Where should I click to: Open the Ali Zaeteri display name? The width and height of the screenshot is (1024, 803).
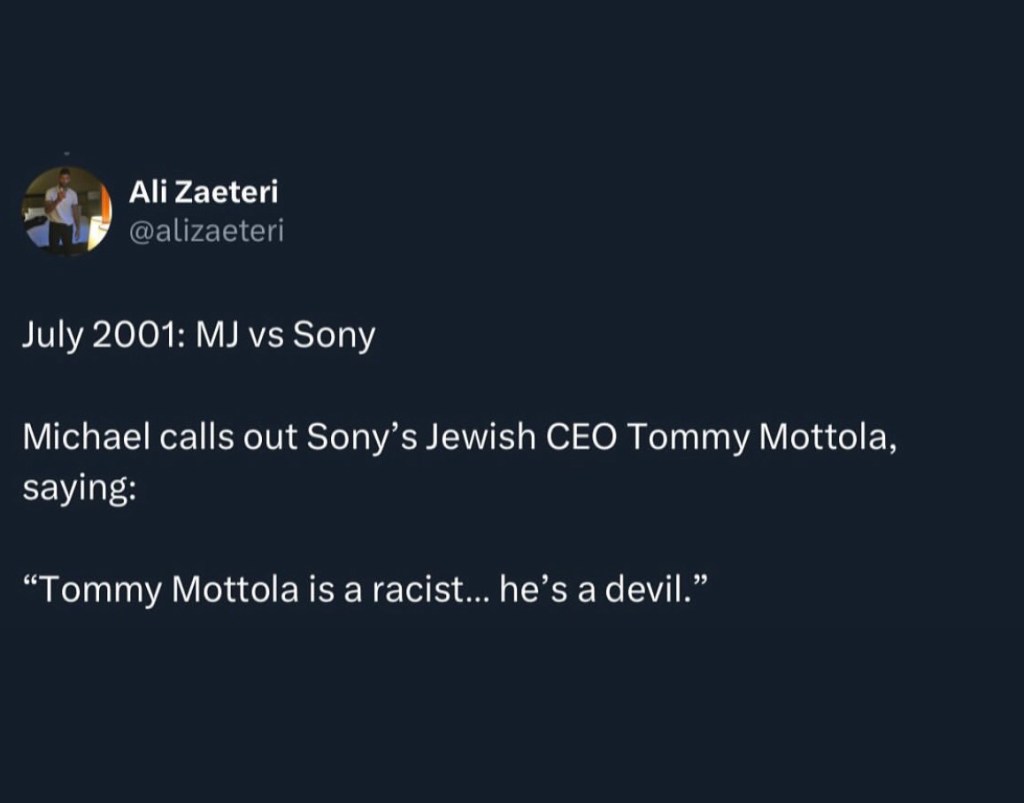[x=203, y=192]
